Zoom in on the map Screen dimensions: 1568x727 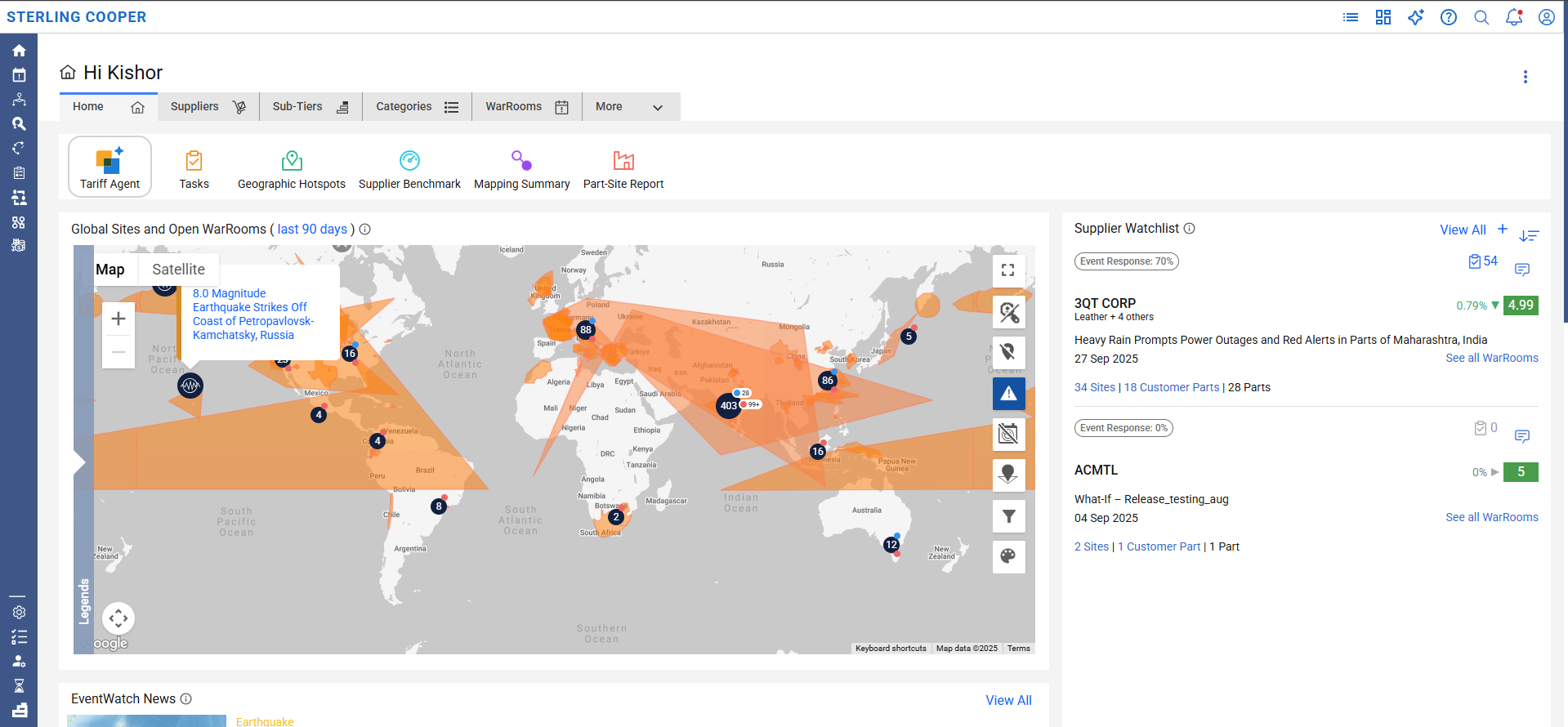click(x=118, y=319)
